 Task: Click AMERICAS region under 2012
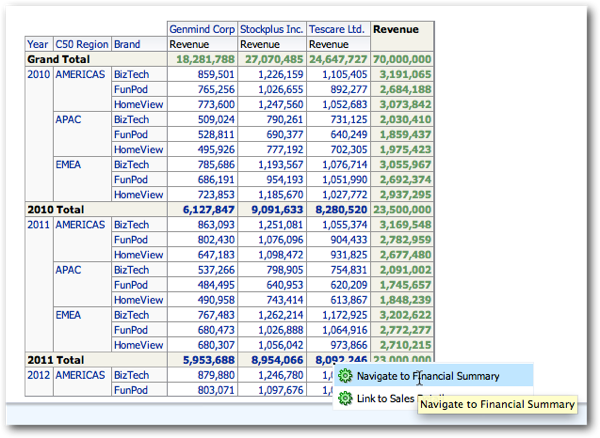80,375
